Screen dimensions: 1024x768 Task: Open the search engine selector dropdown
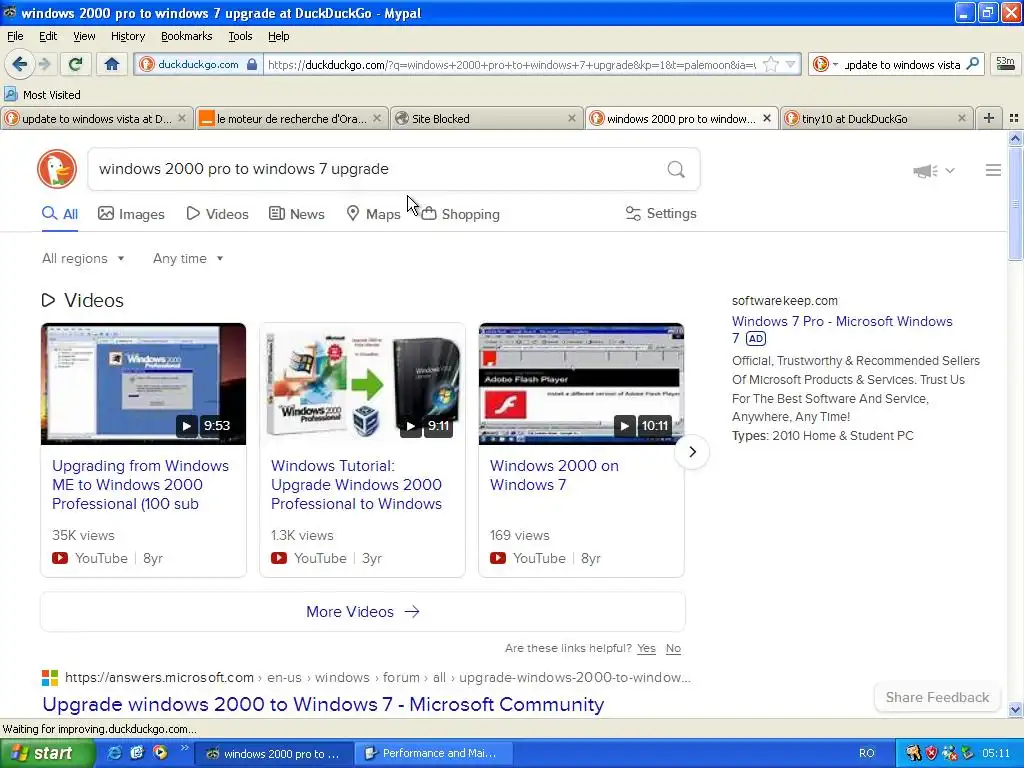825,64
